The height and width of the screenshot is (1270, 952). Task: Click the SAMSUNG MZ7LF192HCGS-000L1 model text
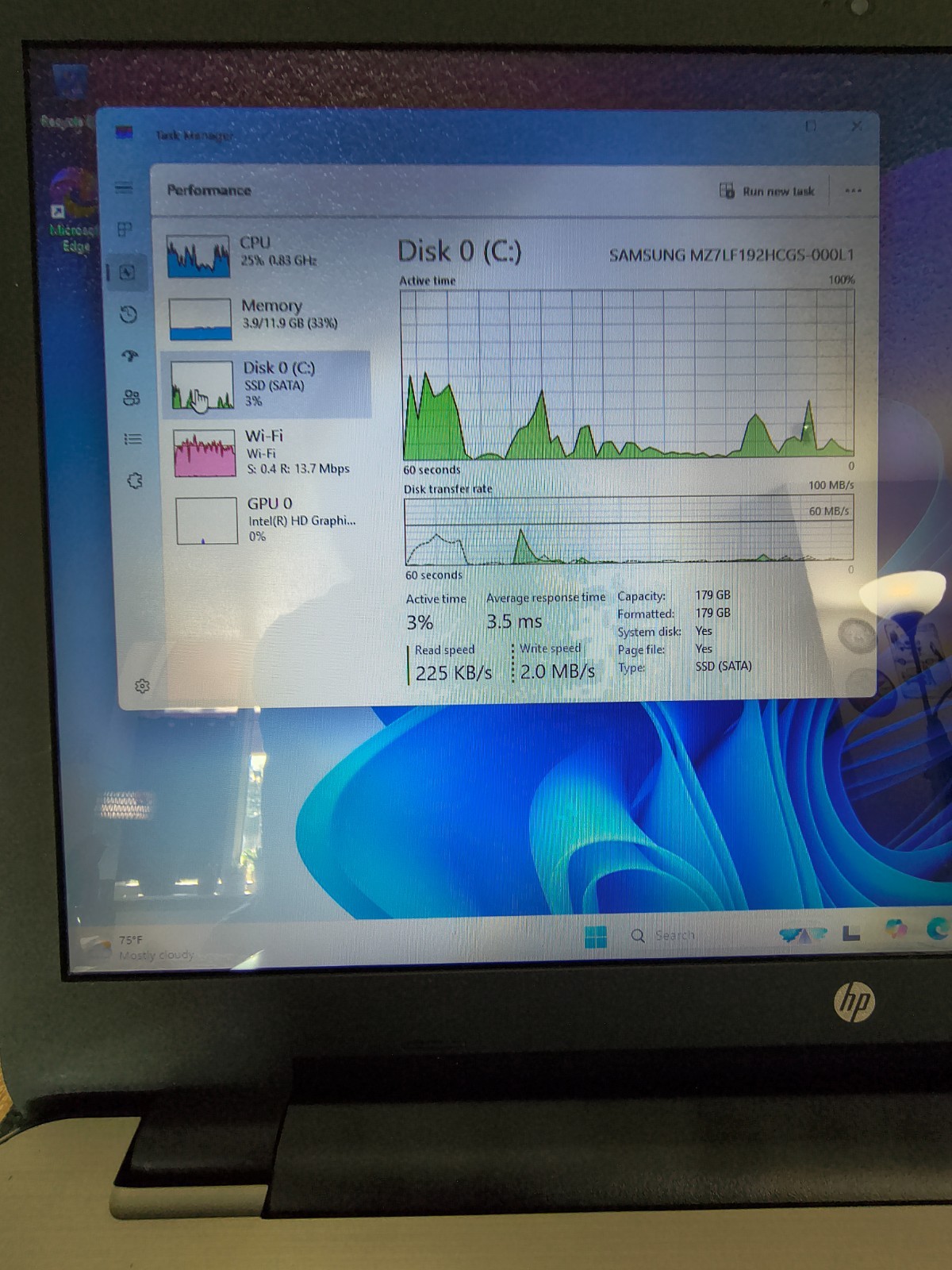click(x=731, y=255)
